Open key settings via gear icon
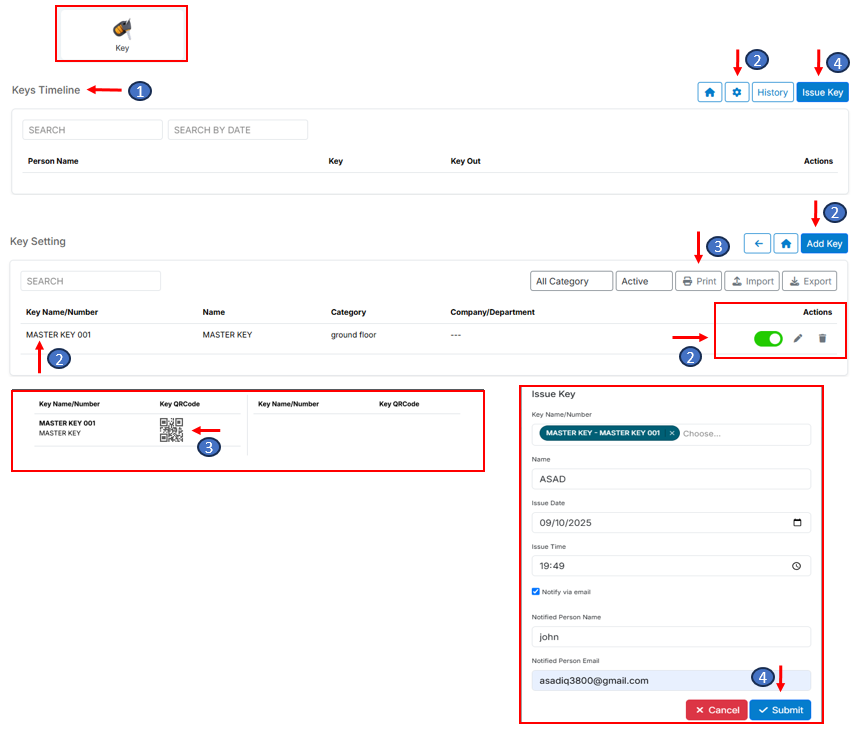The image size is (856, 731). pos(737,92)
